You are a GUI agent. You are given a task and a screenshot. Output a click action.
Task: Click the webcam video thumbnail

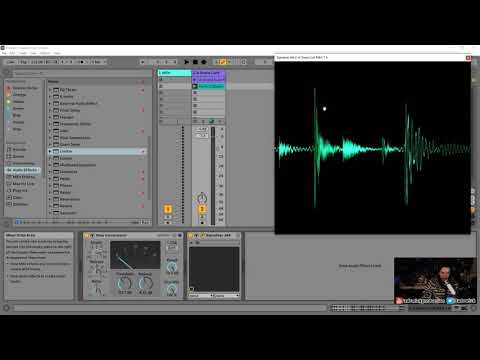435,281
